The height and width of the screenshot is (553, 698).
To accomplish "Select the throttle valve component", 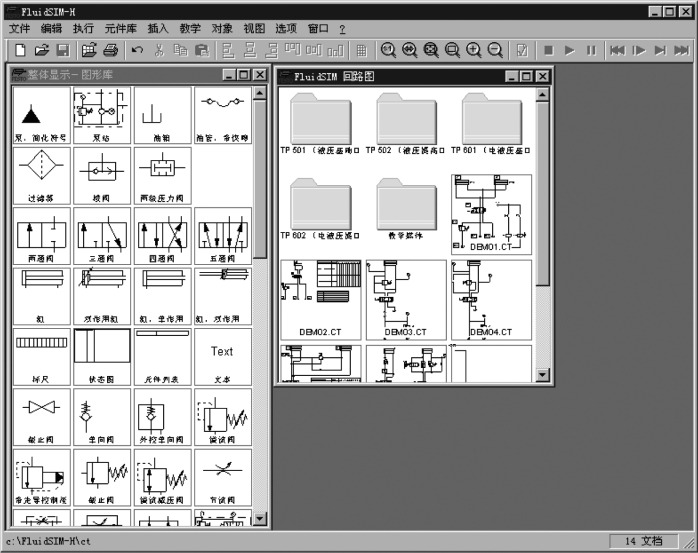I will tap(223, 477).
